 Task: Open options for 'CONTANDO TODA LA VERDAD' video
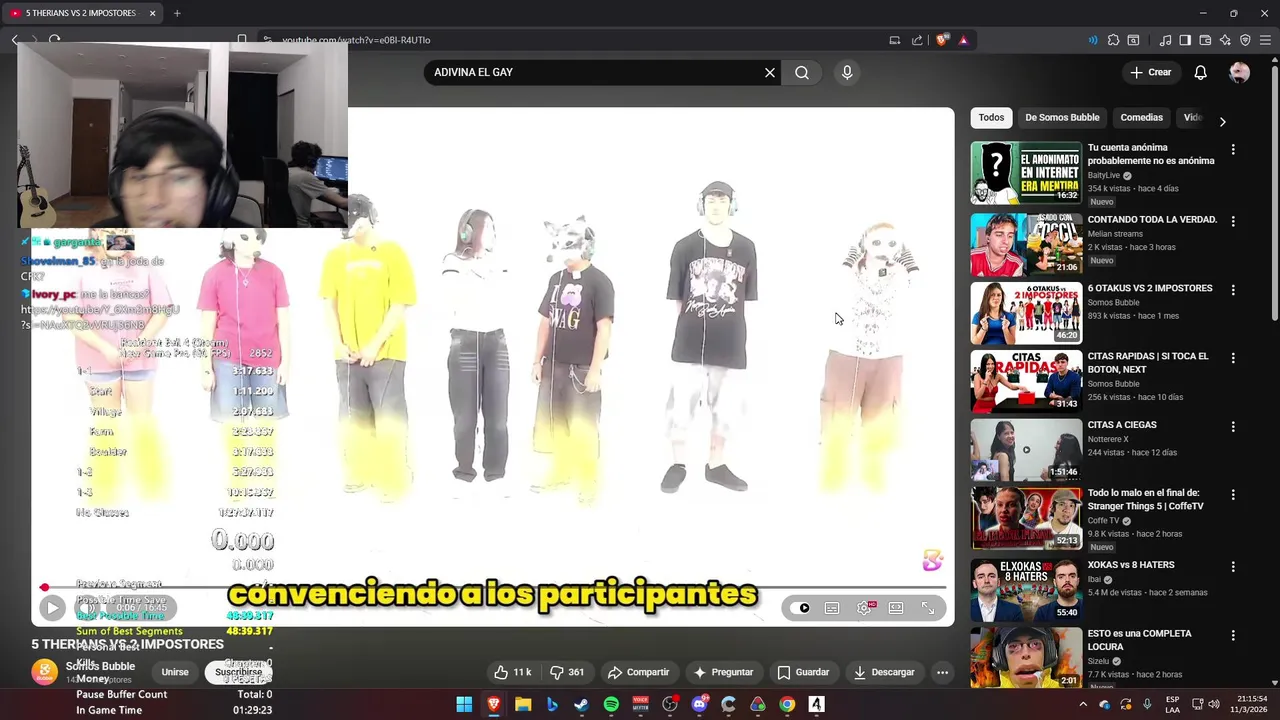click(x=1233, y=221)
